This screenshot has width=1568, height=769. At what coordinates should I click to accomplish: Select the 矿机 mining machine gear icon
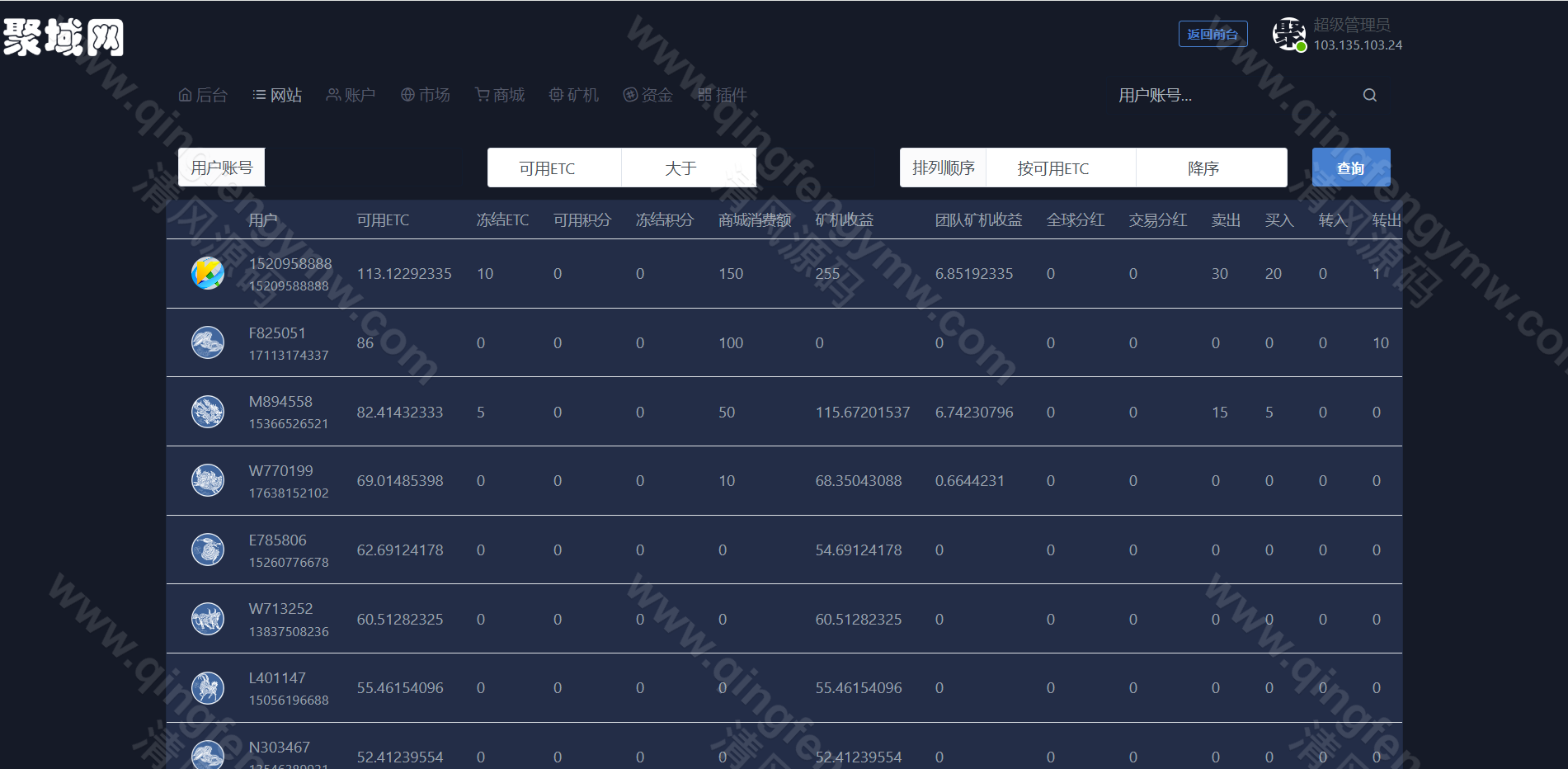555,94
